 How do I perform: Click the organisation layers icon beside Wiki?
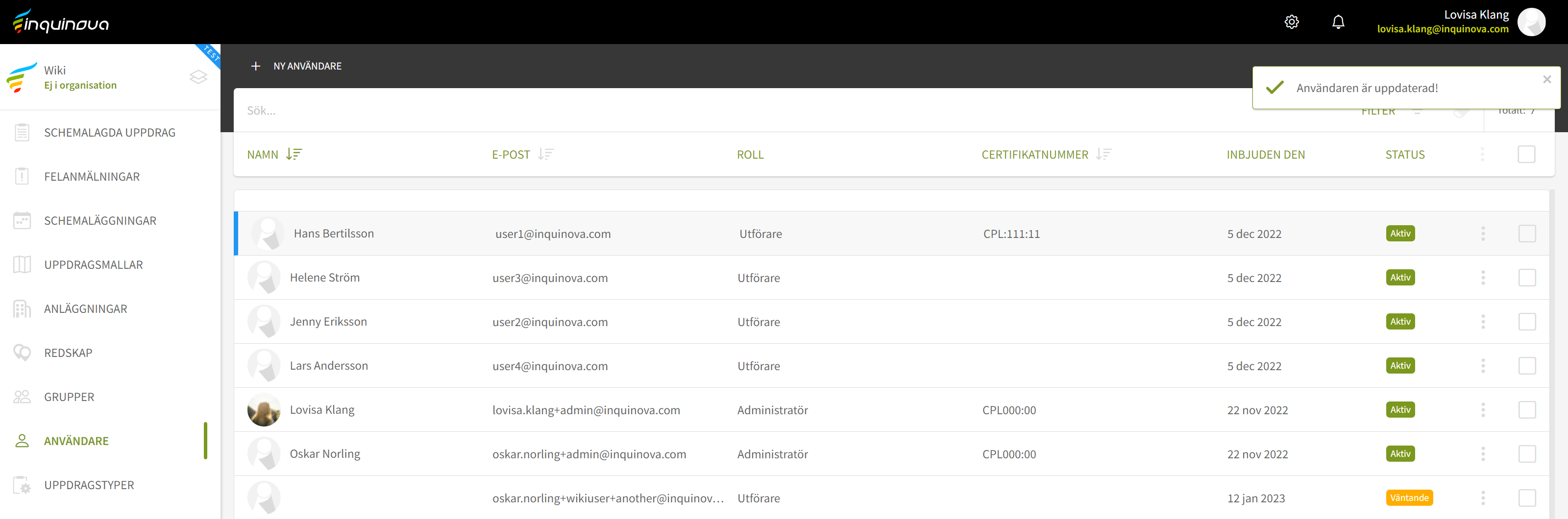[x=198, y=77]
